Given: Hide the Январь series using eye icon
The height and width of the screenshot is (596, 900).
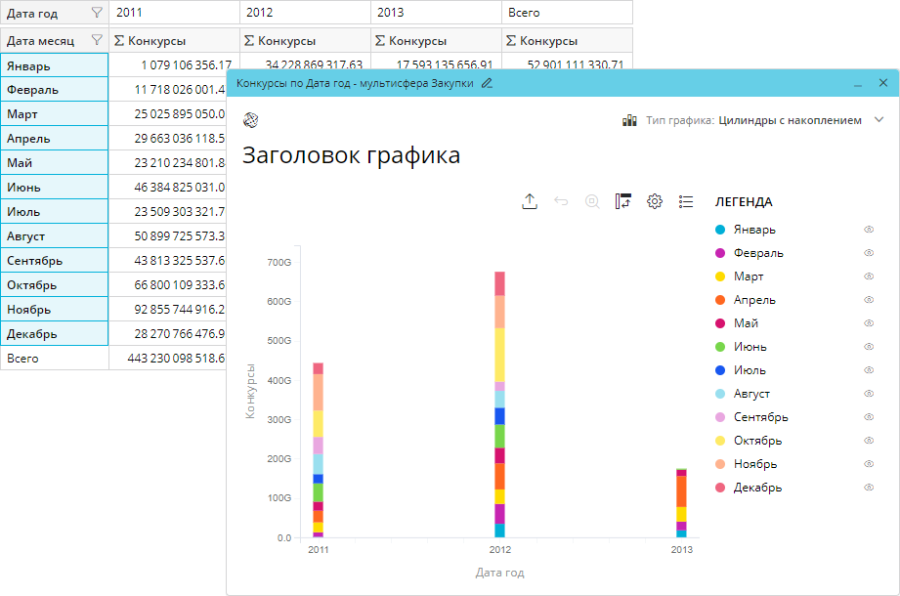Looking at the screenshot, I should (x=869, y=229).
